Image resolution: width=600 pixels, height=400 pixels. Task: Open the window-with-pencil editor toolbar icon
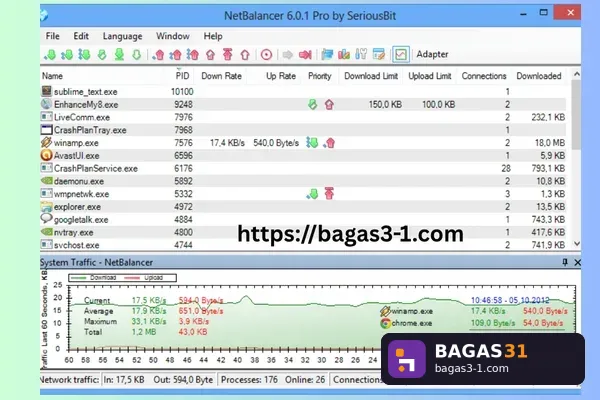coord(379,55)
